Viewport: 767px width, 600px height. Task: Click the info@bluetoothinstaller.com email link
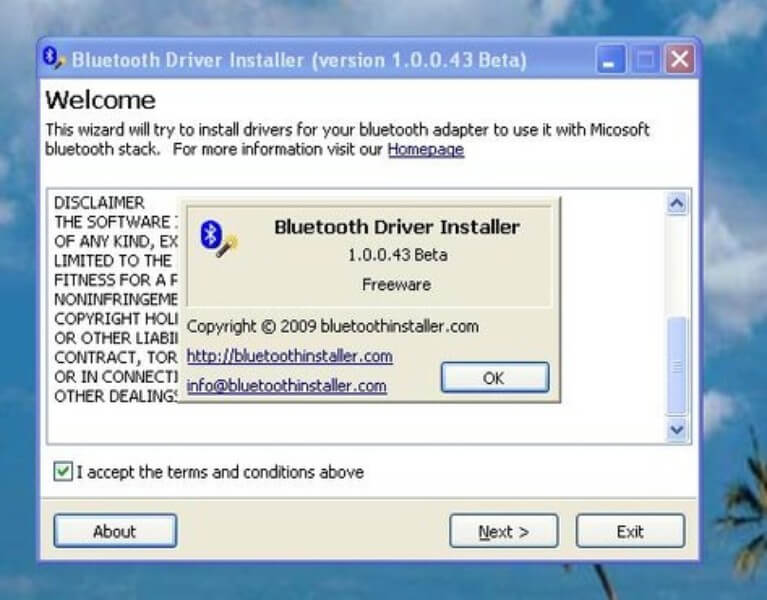point(286,386)
